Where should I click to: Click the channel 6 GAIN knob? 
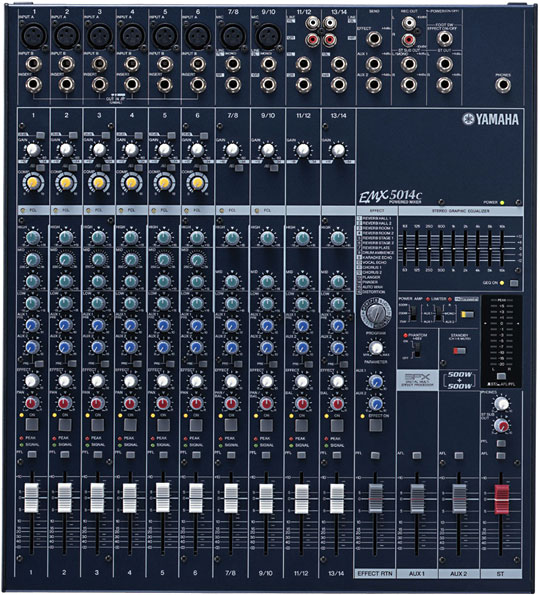click(197, 150)
